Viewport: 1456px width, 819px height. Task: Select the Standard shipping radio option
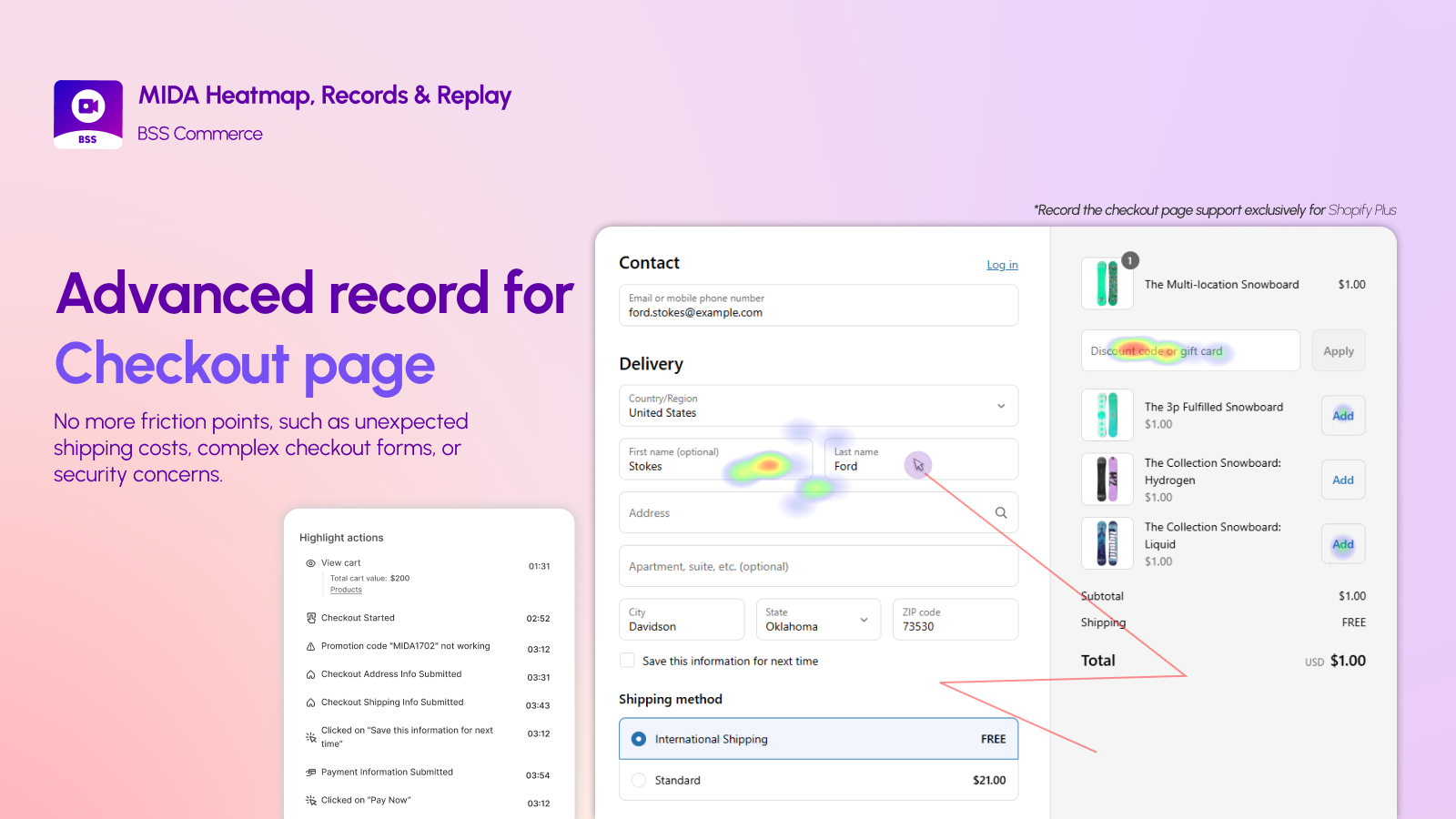click(639, 780)
